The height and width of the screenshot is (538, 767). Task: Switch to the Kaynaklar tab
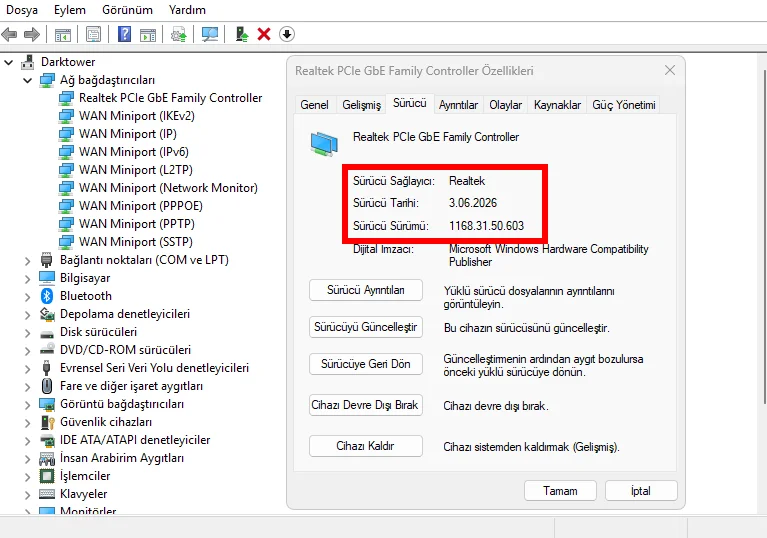557,105
